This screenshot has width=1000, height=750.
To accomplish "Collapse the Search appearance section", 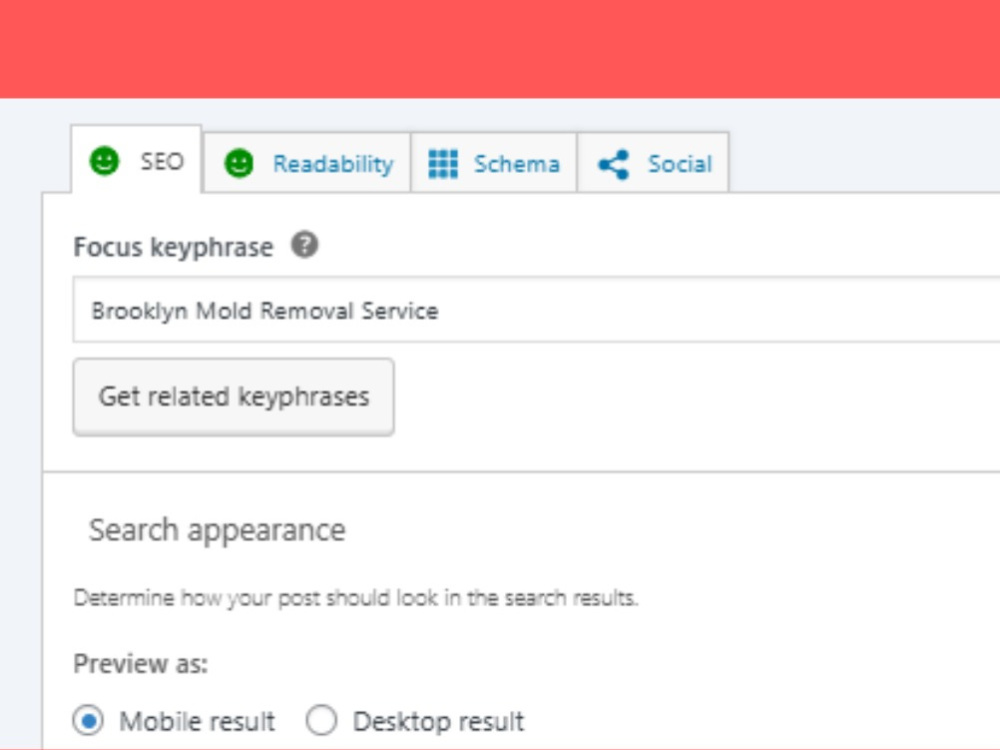I will click(217, 530).
